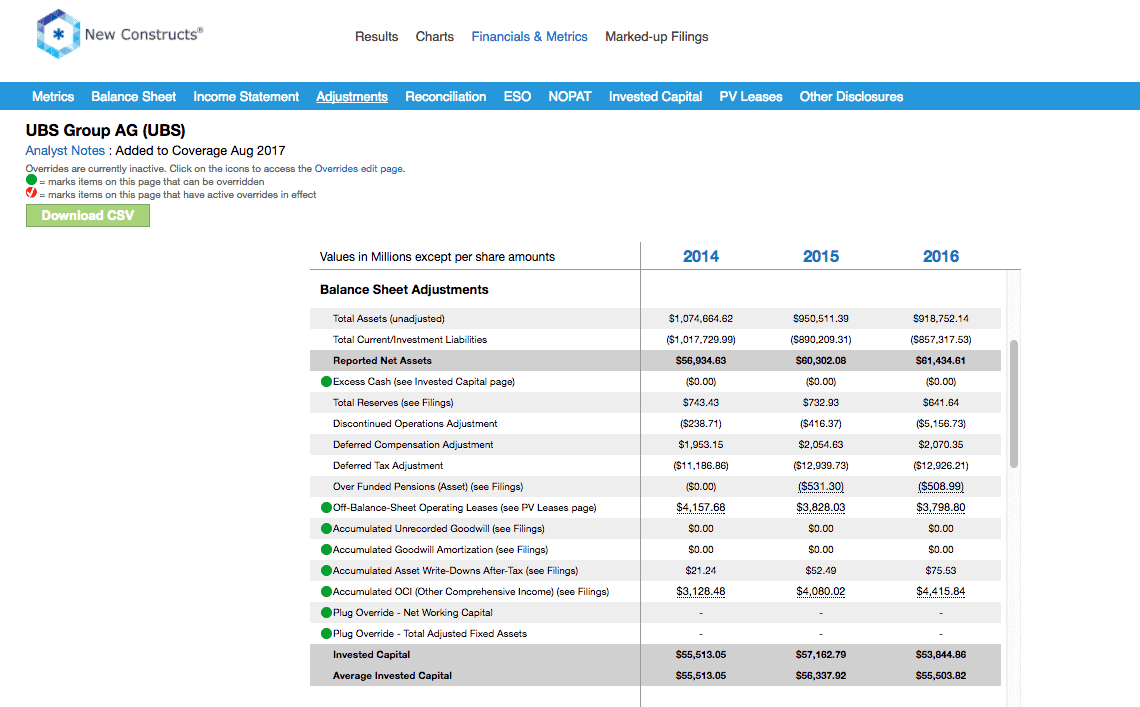Click 2015 Accumulated OCI value $4,080.02

click(821, 592)
